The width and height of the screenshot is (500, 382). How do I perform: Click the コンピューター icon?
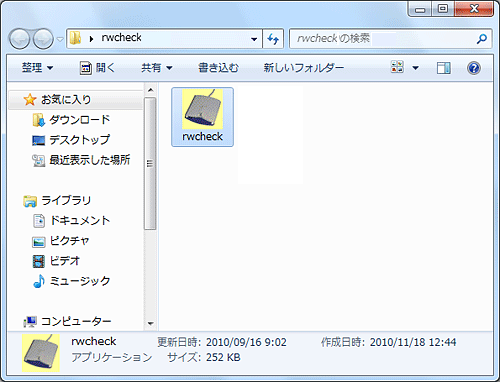click(30, 322)
